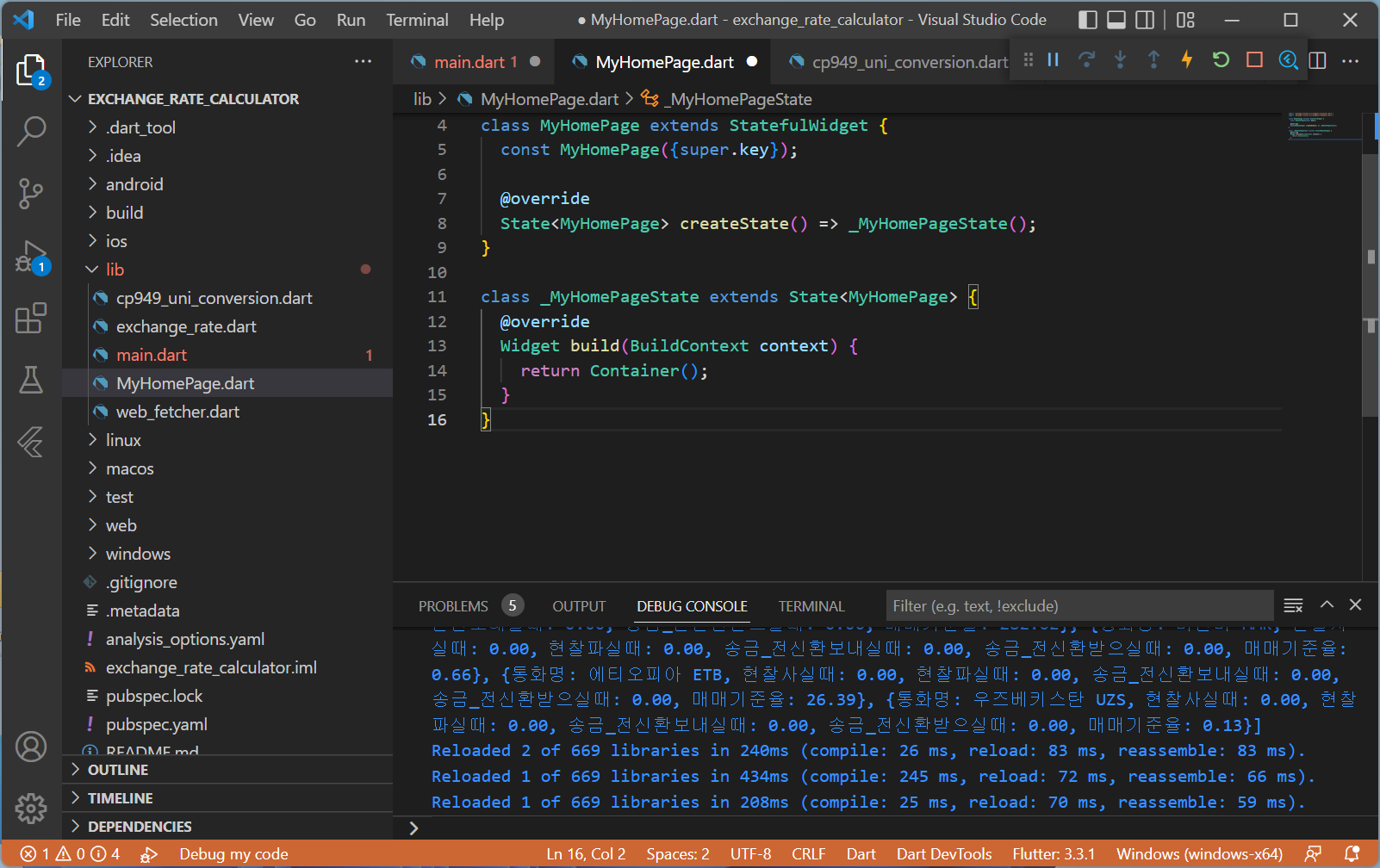
Task: Open errors and warnings status indicator
Action: point(70,853)
